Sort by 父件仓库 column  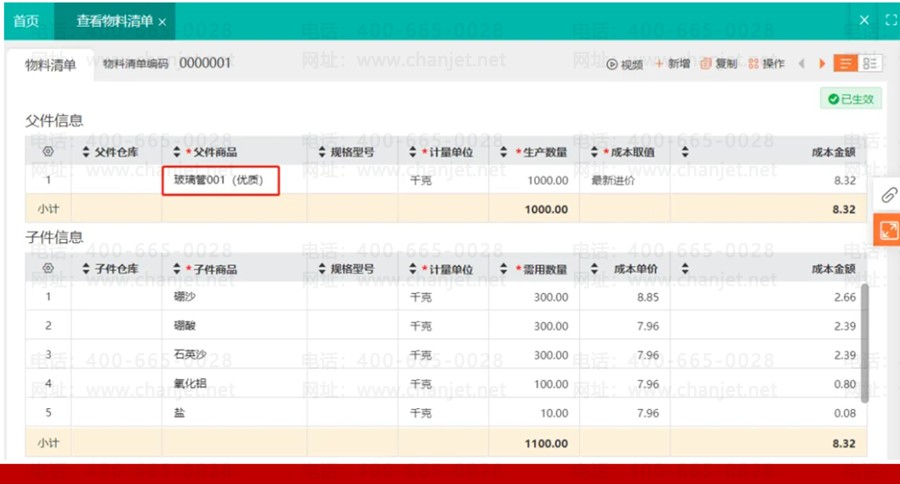[86, 152]
